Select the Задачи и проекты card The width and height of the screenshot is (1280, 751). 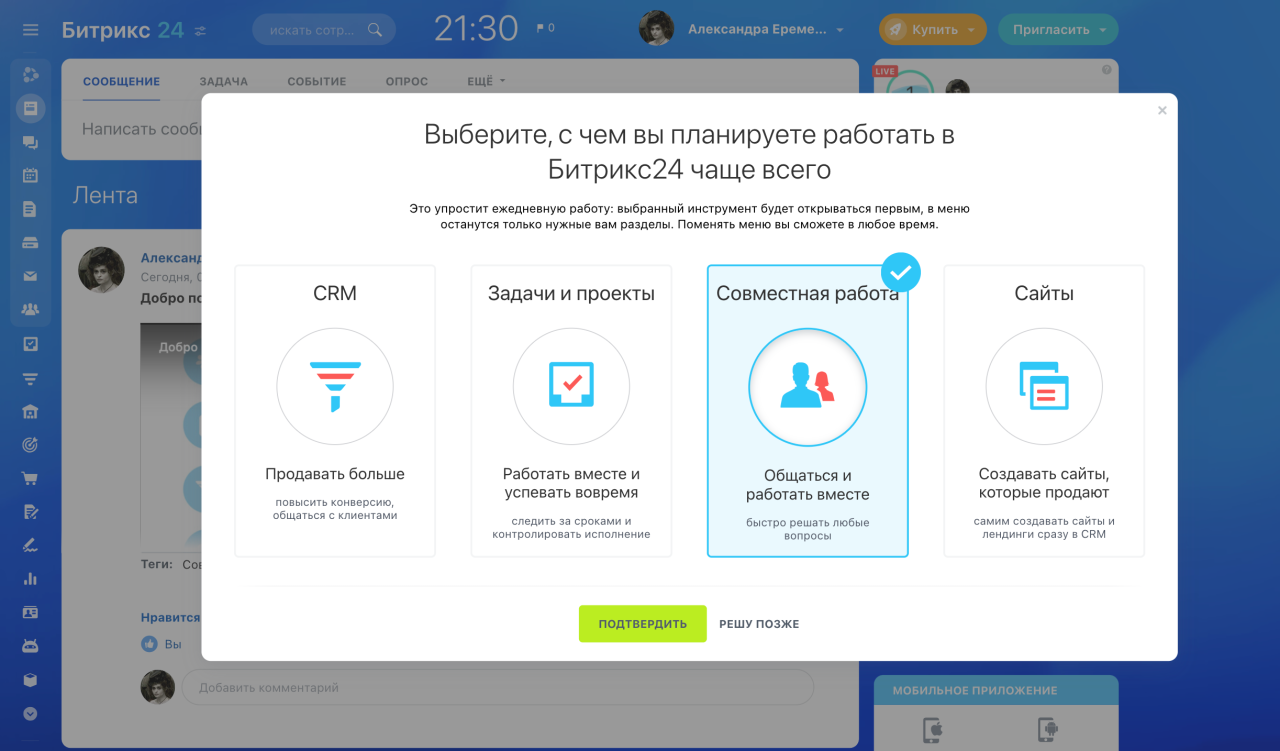click(571, 411)
